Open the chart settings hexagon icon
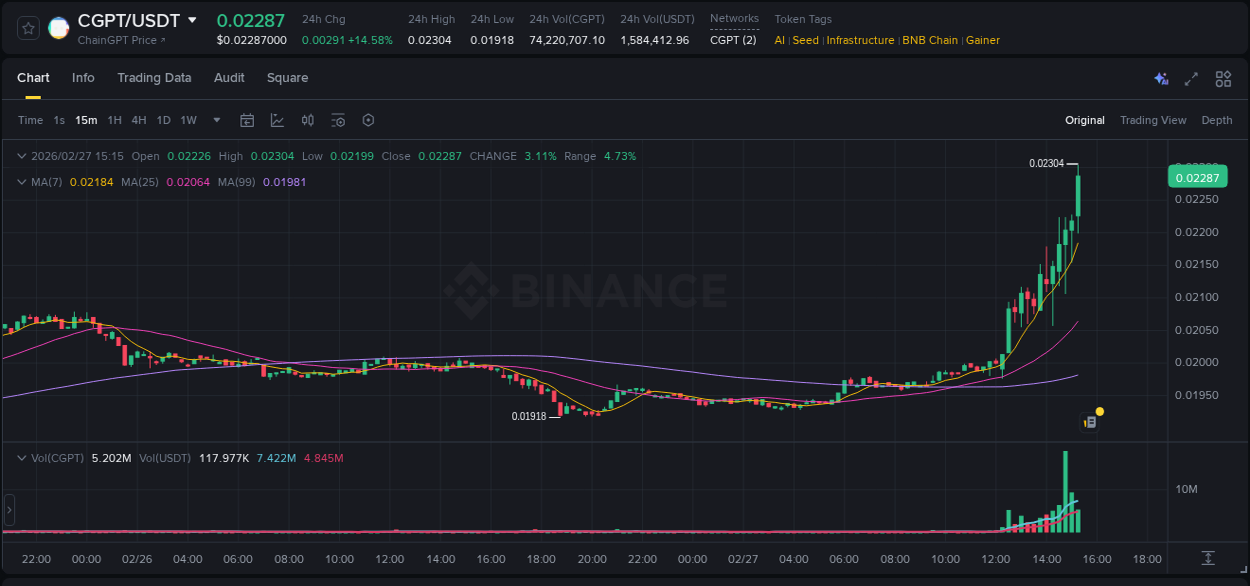Screen dimensions: 1250x586 [368, 119]
